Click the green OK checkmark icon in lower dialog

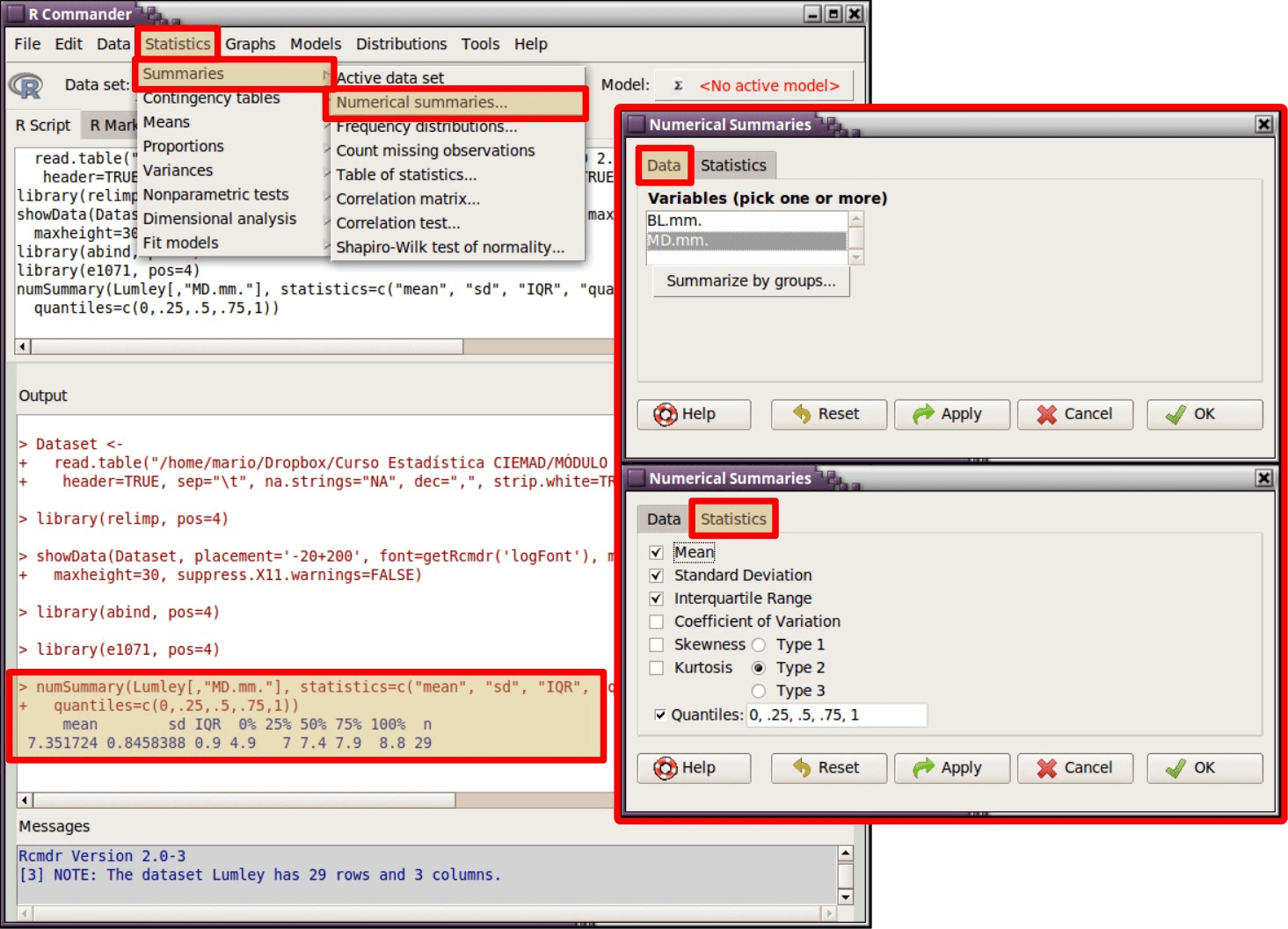(1175, 768)
